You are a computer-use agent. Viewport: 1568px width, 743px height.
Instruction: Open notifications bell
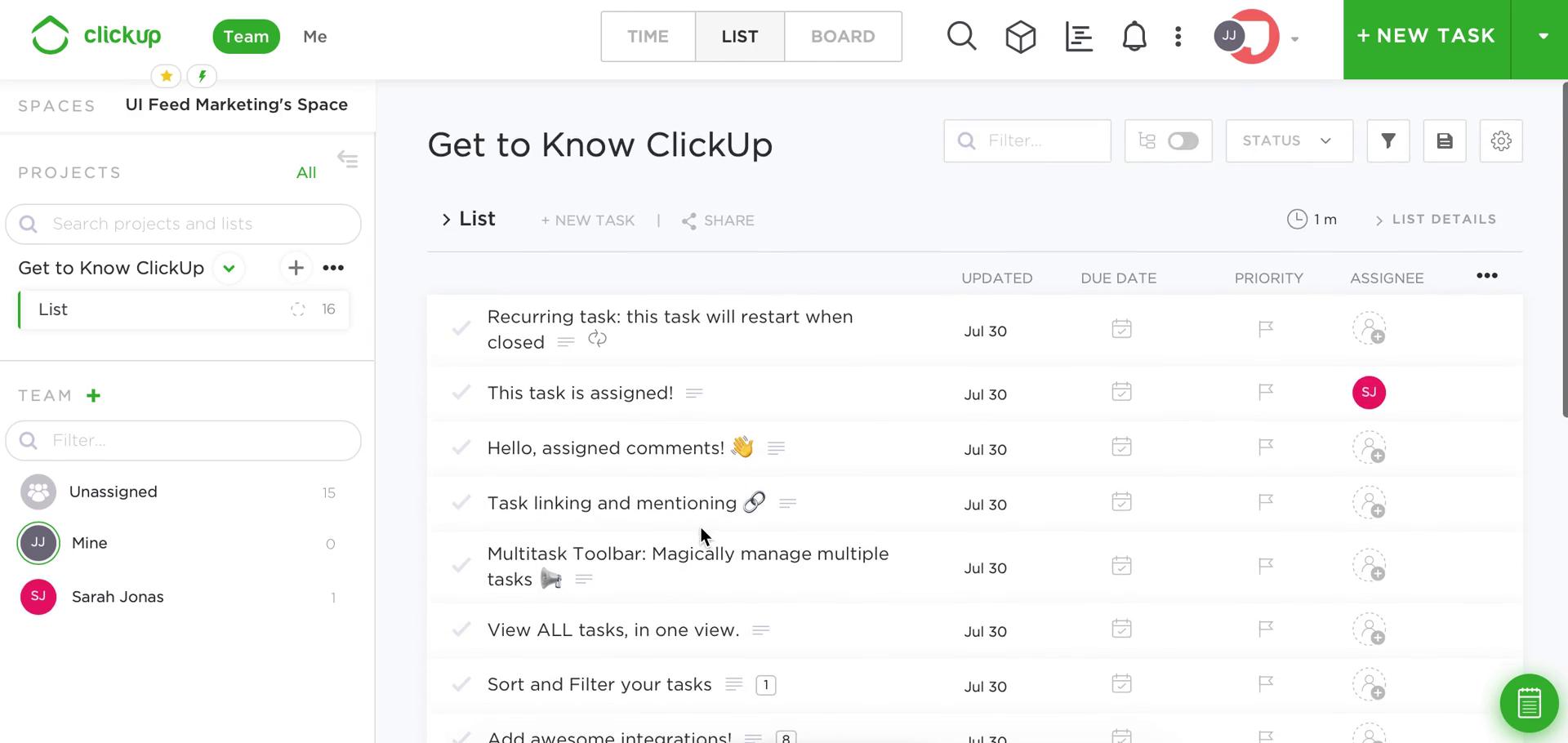(x=1134, y=37)
